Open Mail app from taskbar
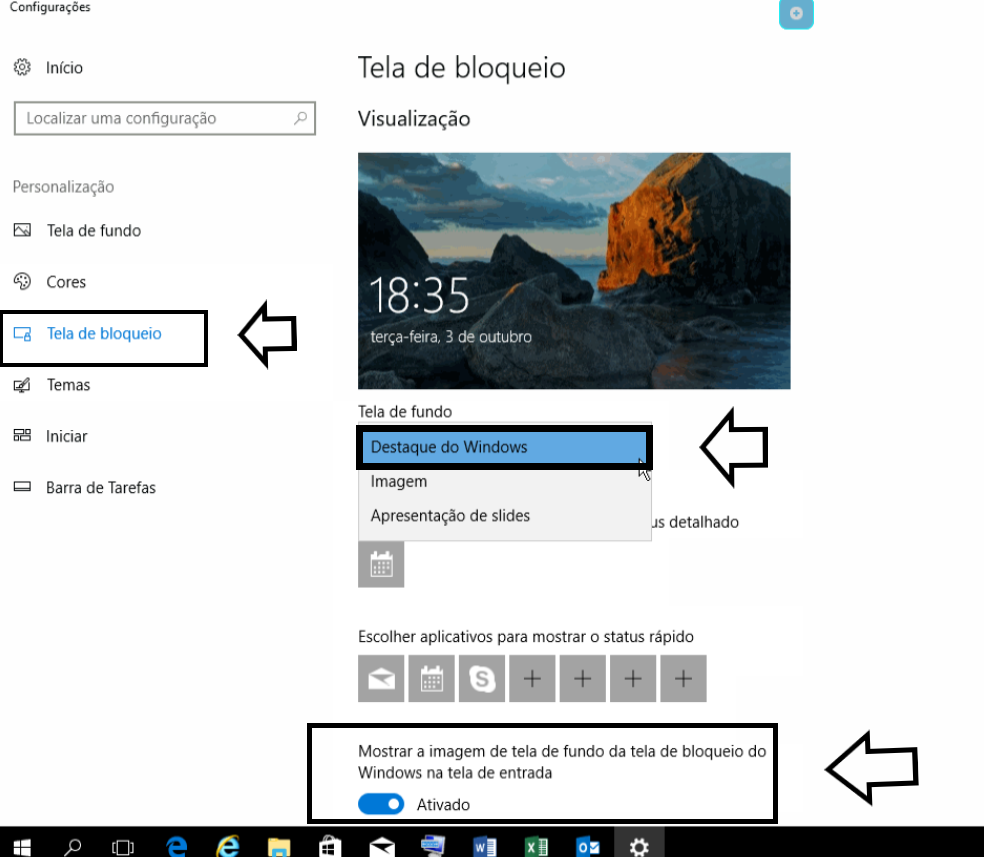The height and width of the screenshot is (857, 984). tap(382, 847)
